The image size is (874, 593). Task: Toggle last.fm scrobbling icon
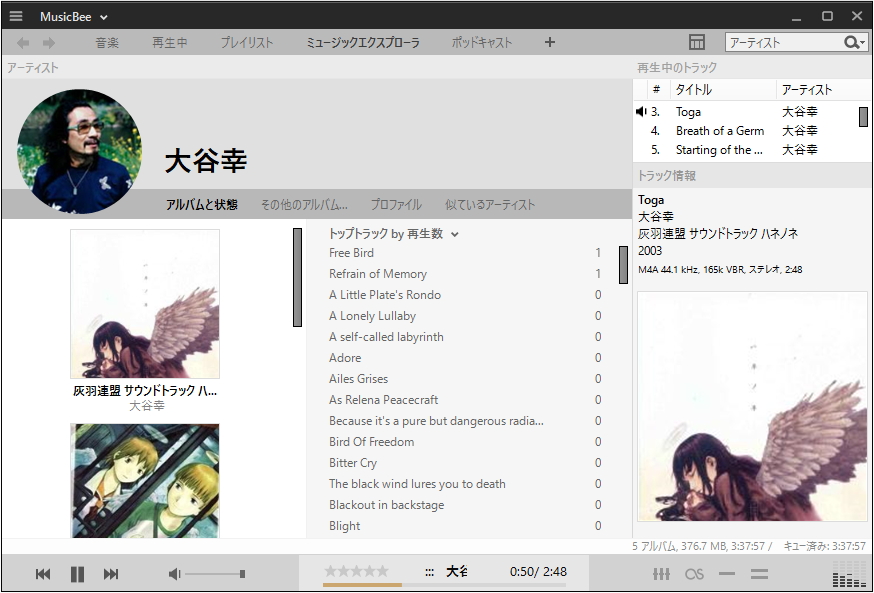click(694, 574)
